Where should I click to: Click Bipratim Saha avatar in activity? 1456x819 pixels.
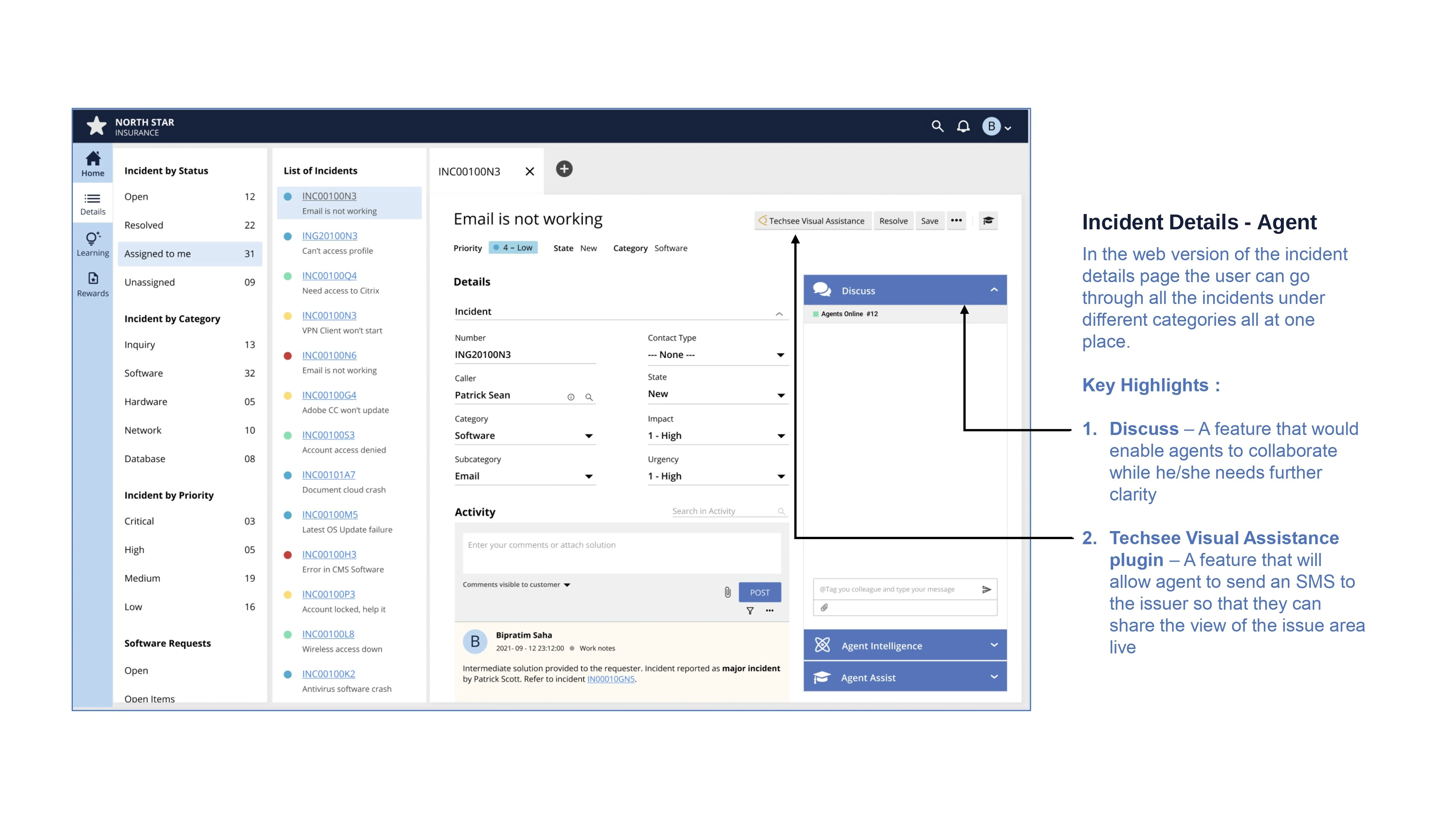pyautogui.click(x=475, y=641)
